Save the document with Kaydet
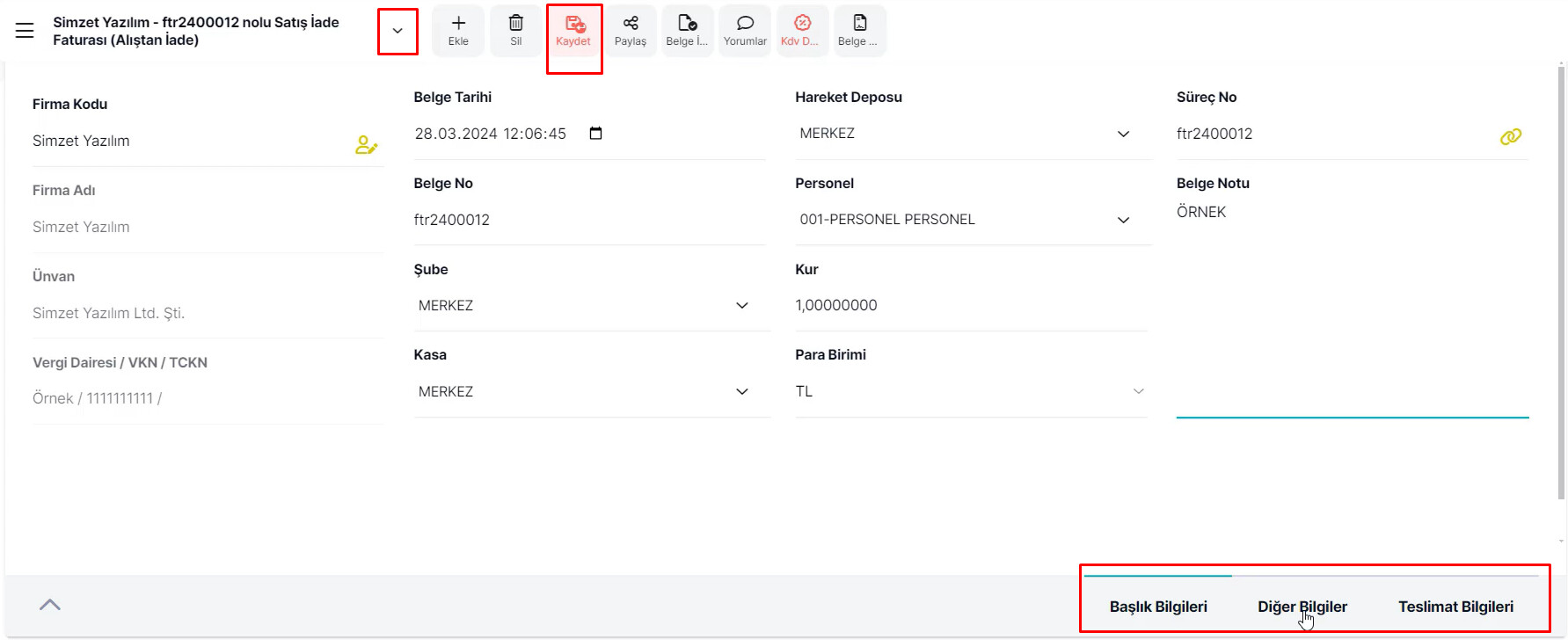Image resolution: width=1568 pixels, height=640 pixels. [573, 31]
